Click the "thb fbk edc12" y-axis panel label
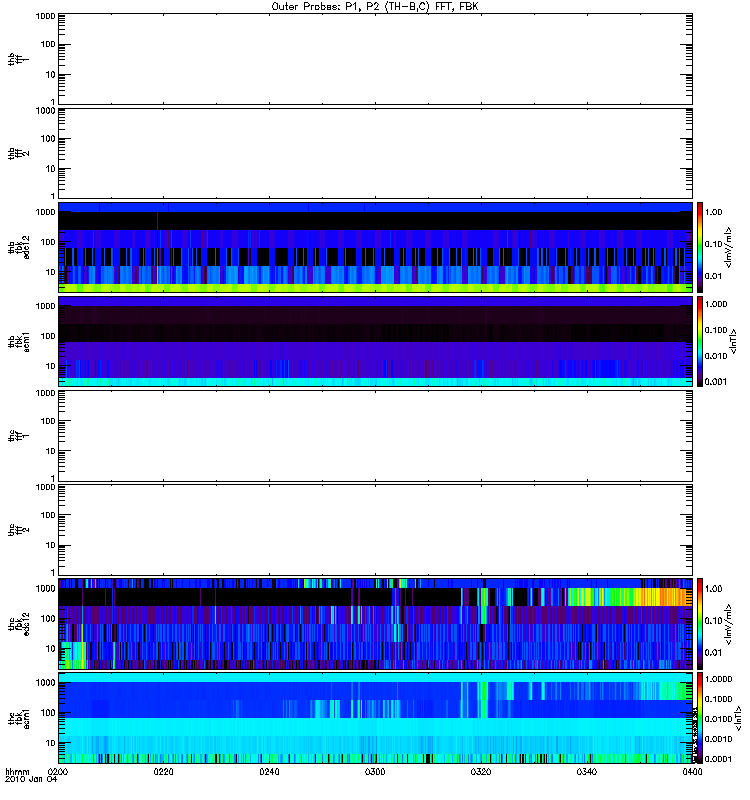This screenshot has width=750, height=800. click(19, 247)
